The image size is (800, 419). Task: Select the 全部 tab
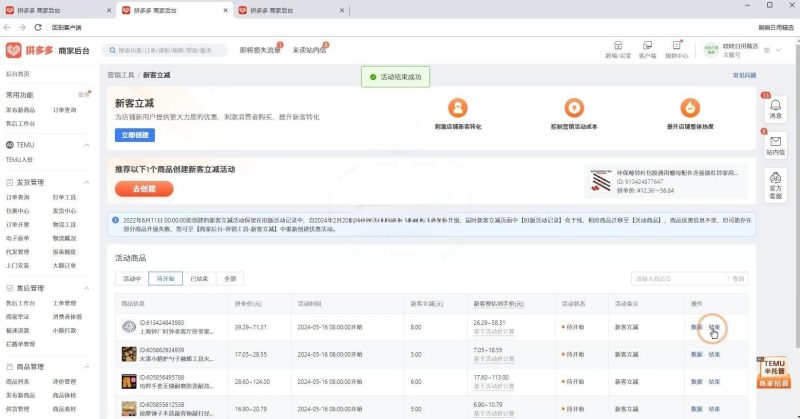coord(230,278)
